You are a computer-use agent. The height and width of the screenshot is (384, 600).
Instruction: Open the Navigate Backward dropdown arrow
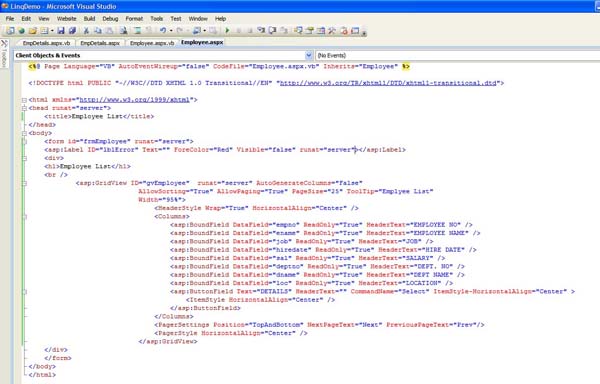tap(205, 31)
